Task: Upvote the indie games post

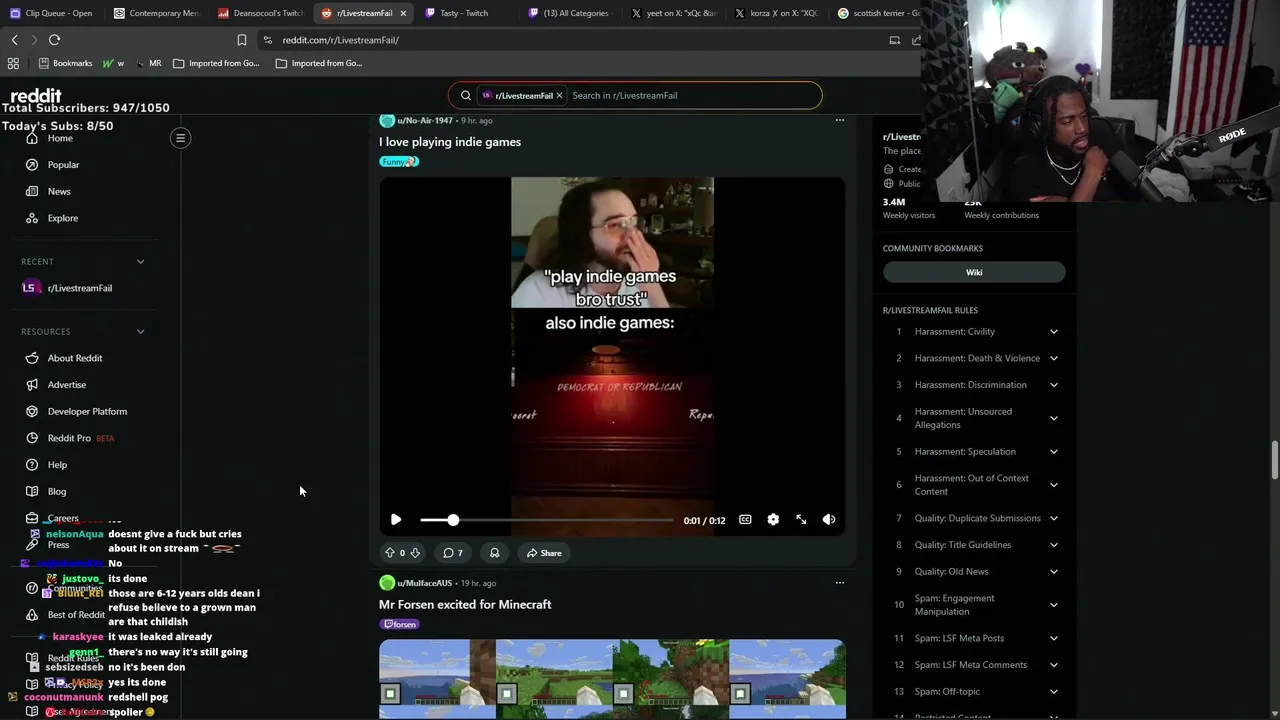Action: (x=390, y=553)
